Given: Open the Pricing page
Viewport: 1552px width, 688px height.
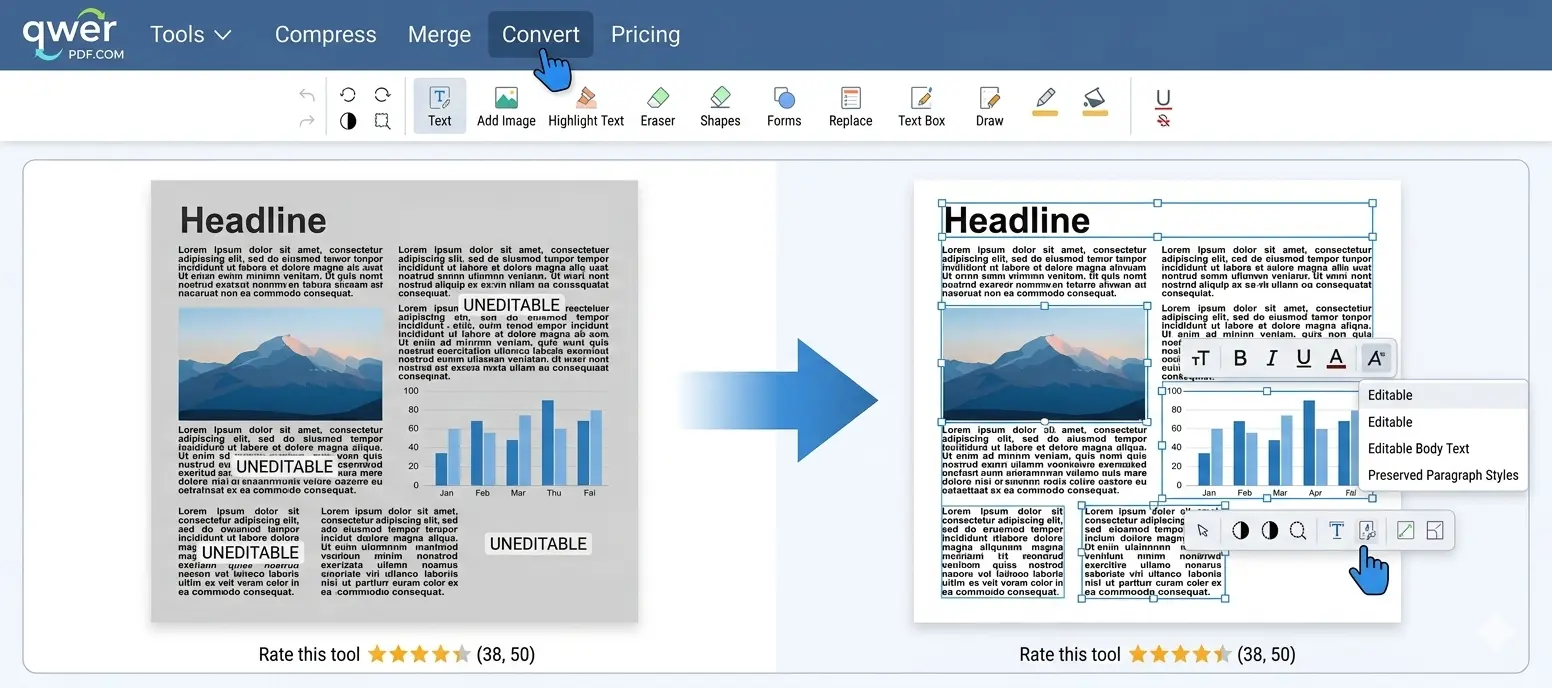Looking at the screenshot, I should coord(645,34).
